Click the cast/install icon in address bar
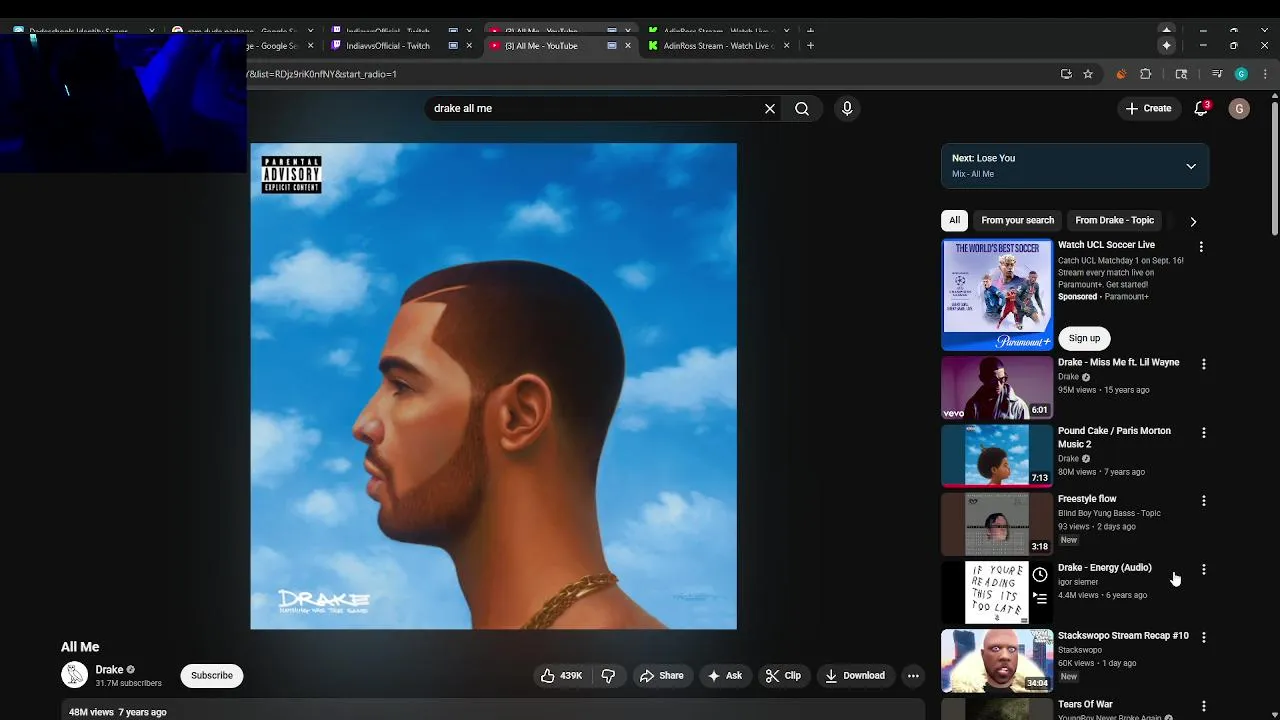1280x720 pixels. tap(1066, 74)
